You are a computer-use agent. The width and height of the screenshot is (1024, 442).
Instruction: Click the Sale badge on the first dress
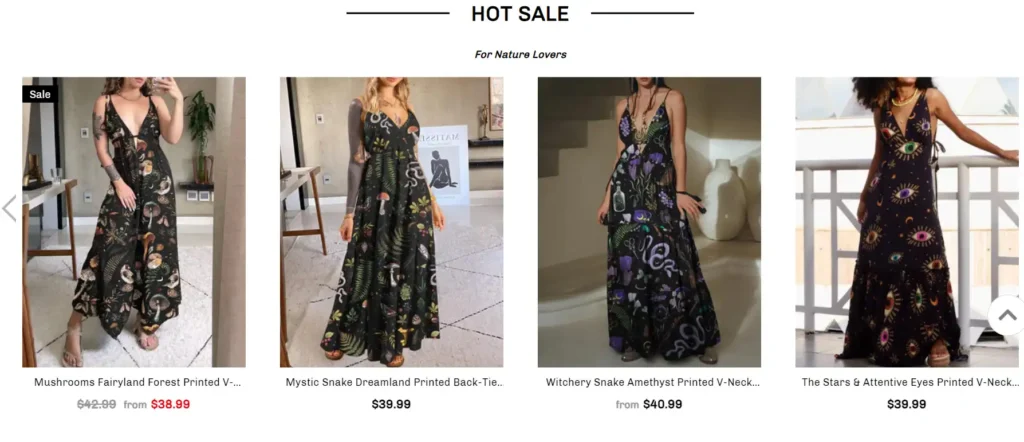click(x=40, y=94)
